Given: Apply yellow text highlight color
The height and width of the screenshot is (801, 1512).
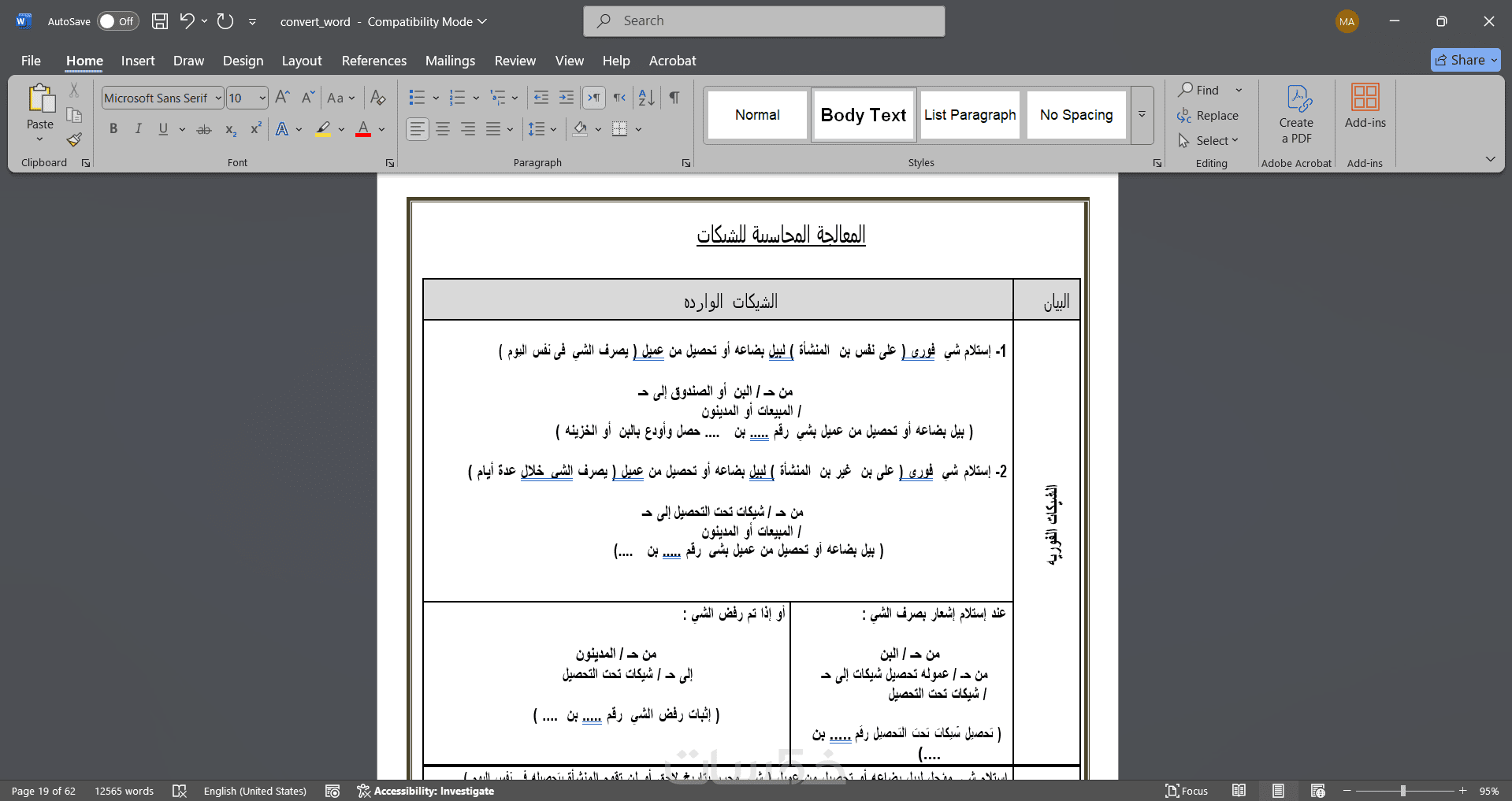Looking at the screenshot, I should pos(323,129).
